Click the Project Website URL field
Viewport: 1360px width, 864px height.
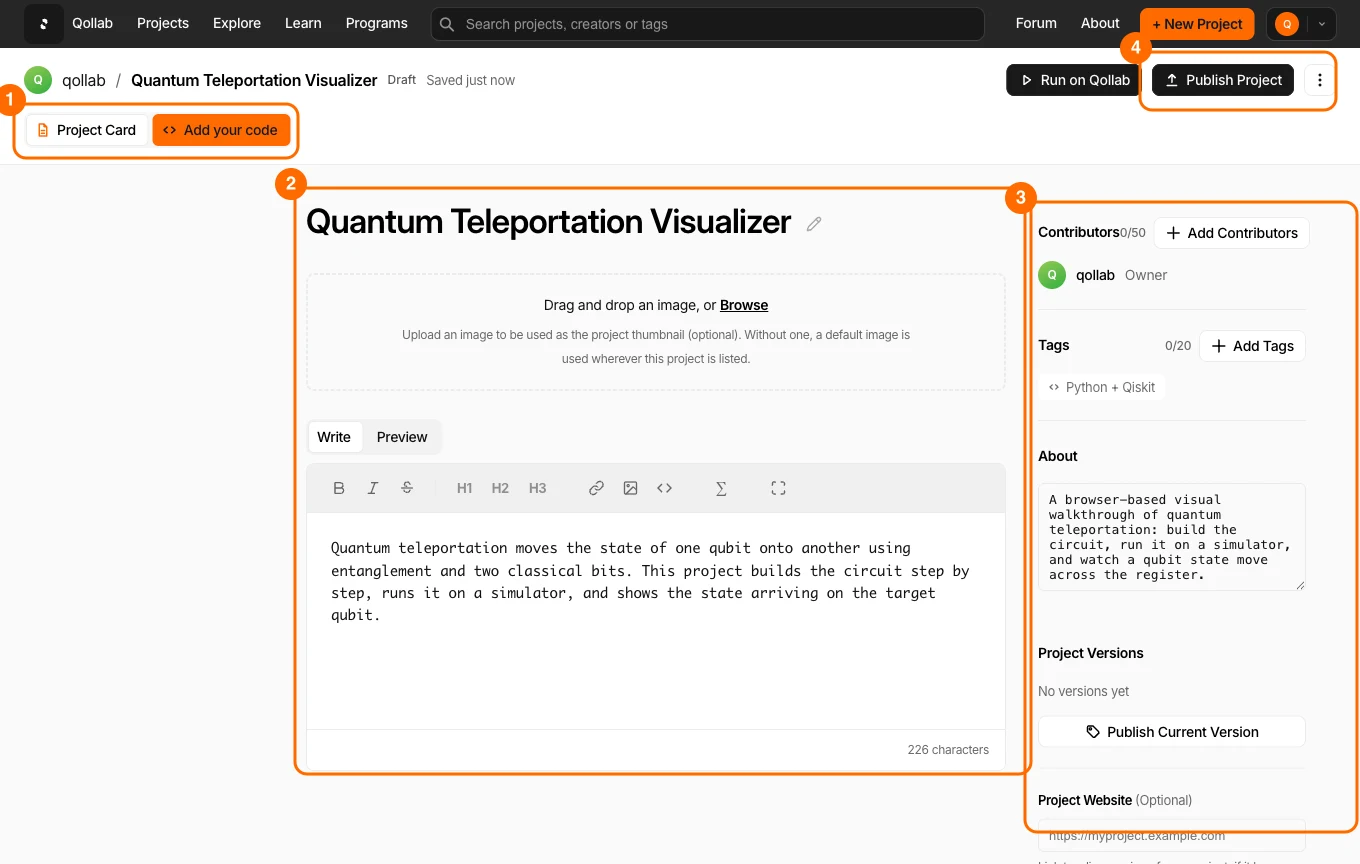(x=1172, y=835)
